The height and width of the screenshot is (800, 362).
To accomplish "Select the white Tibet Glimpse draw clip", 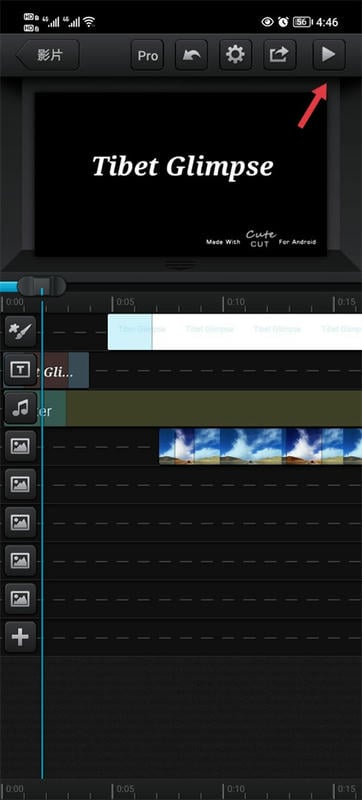I will tap(235, 332).
